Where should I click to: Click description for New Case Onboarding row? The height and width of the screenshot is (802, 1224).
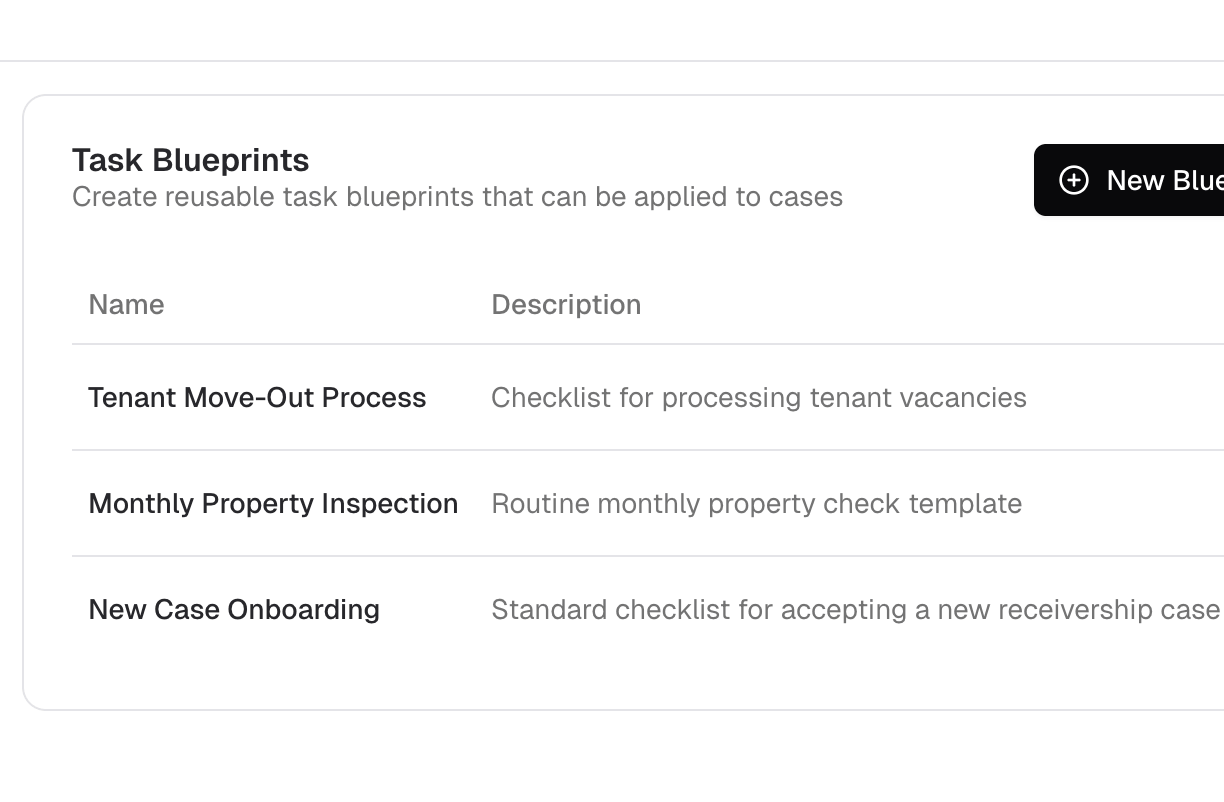click(850, 609)
